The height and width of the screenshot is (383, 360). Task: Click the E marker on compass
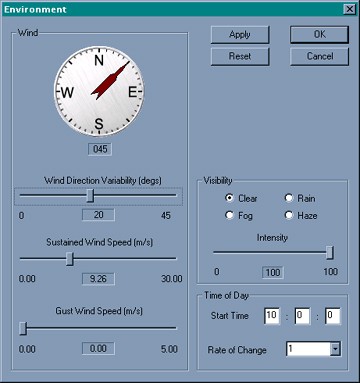pos(133,92)
